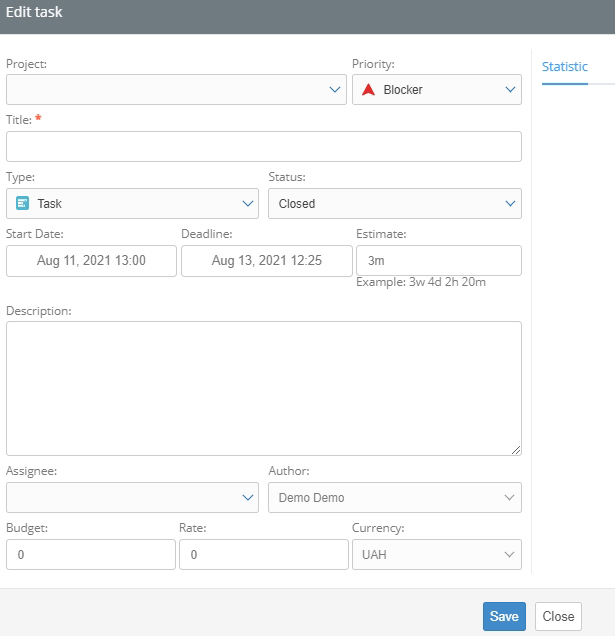Click the blue Task type icon
This screenshot has width=615, height=636.
pyautogui.click(x=22, y=203)
